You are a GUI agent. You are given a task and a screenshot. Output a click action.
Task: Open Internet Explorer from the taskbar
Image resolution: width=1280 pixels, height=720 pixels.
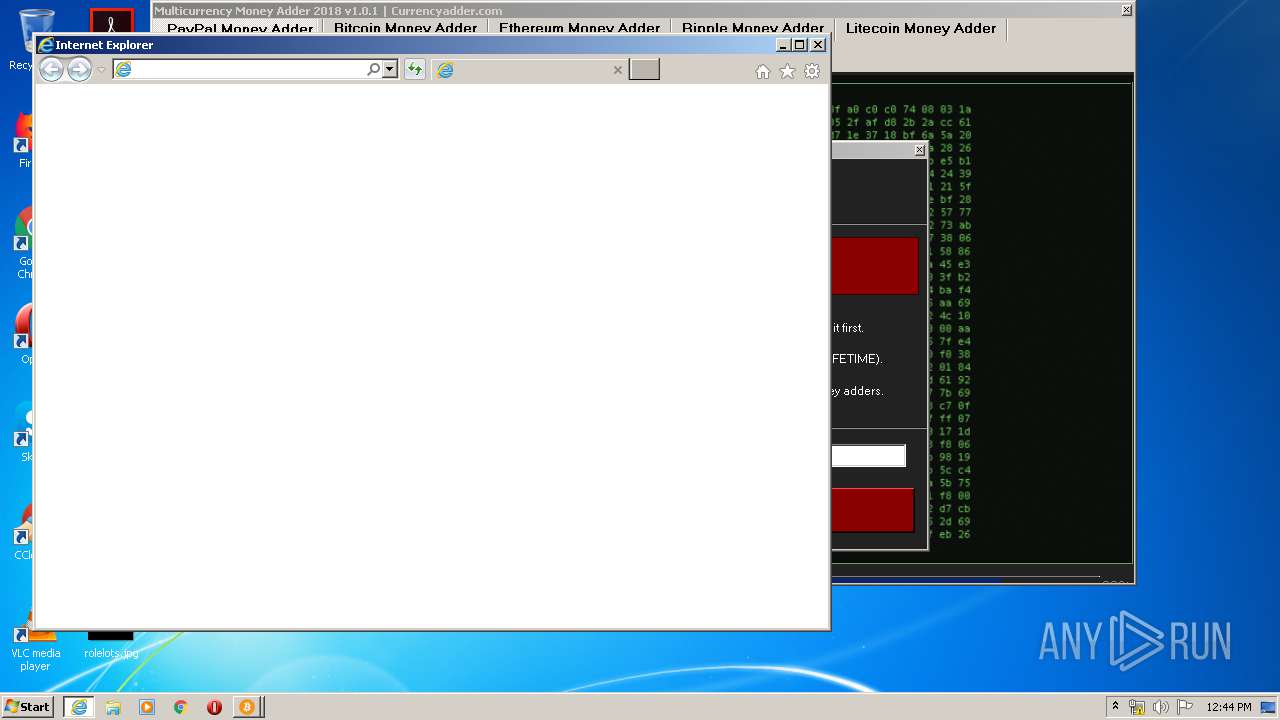coord(78,706)
